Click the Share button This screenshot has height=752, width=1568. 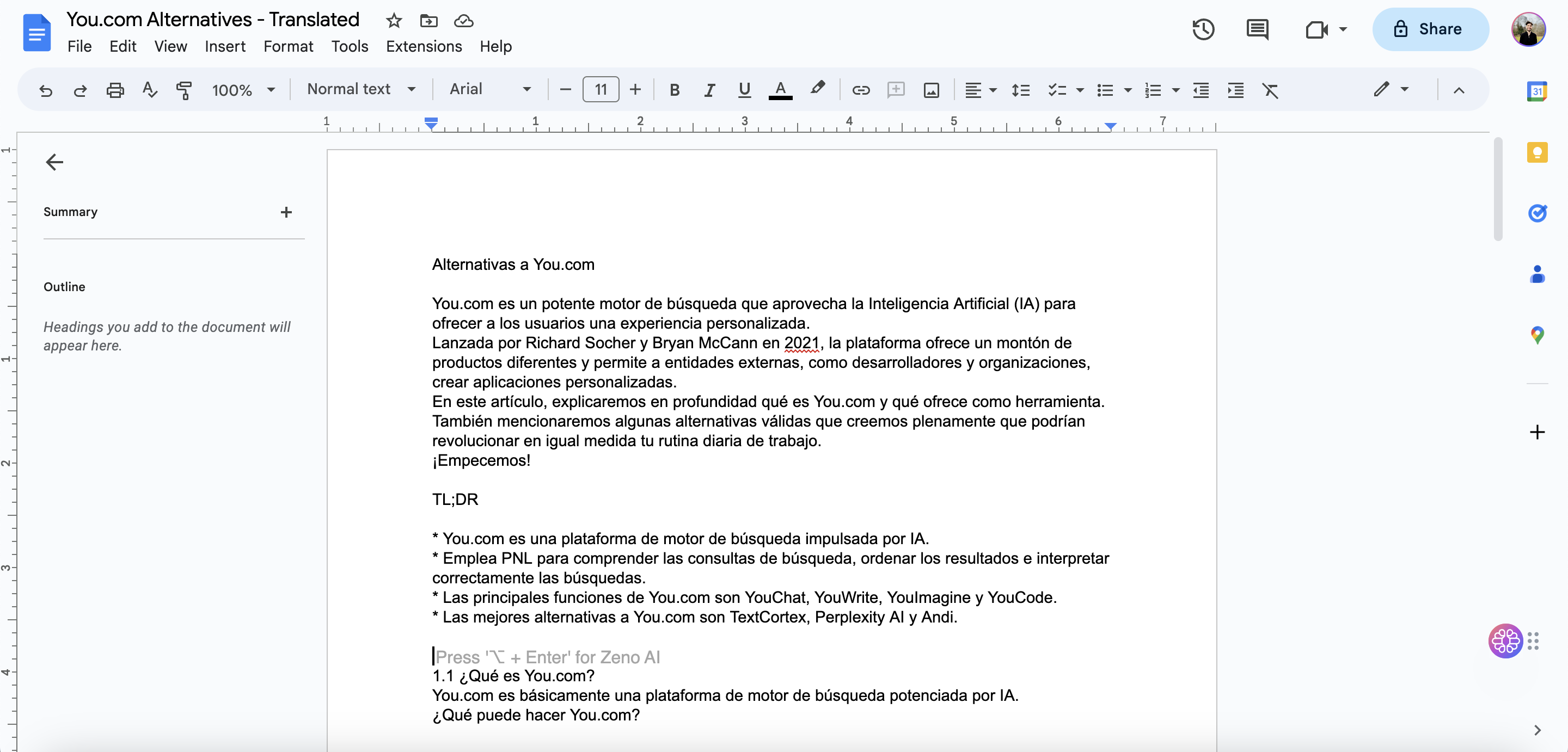tap(1430, 29)
